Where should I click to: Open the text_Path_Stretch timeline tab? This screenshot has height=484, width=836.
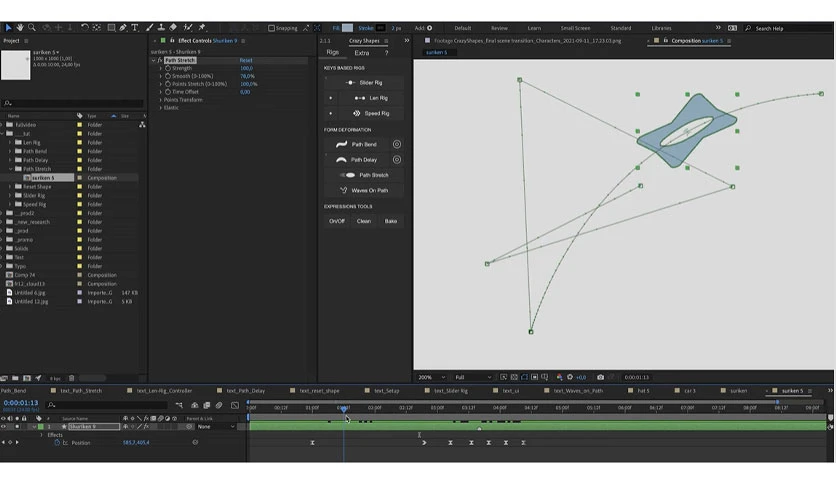pos(81,391)
